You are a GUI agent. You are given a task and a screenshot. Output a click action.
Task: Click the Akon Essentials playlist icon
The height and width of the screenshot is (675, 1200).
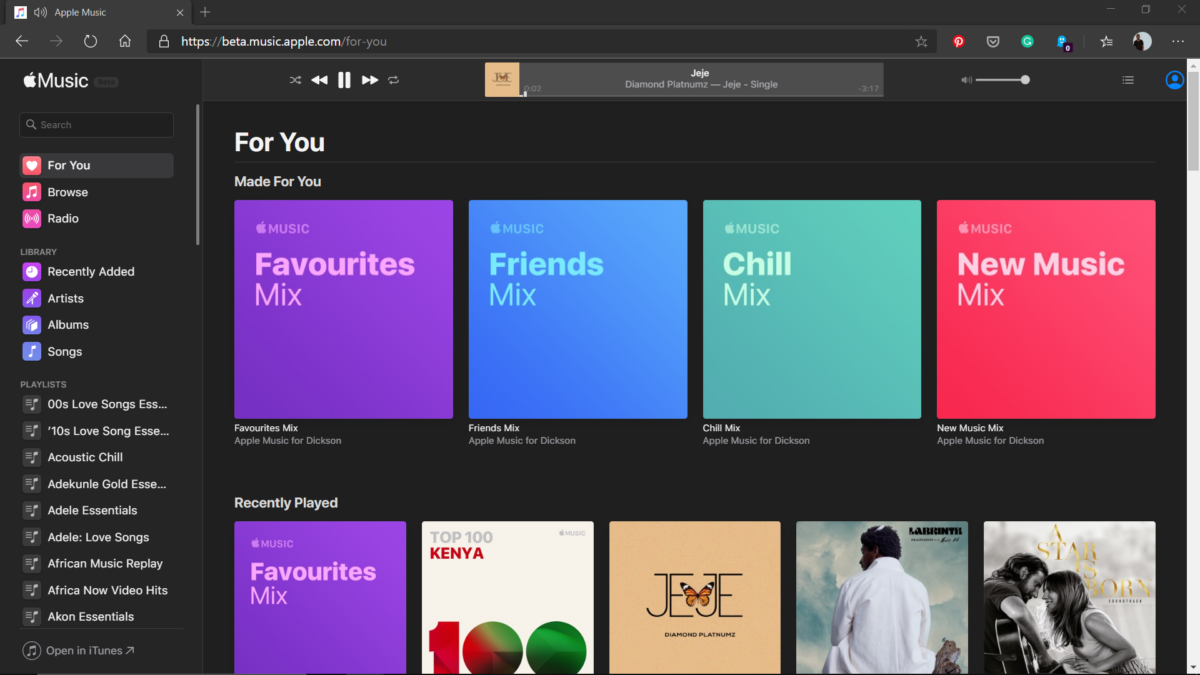pyautogui.click(x=32, y=617)
